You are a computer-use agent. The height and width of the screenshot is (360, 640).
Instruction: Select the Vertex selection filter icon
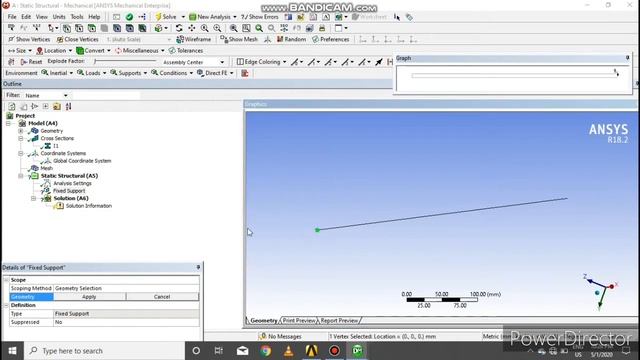coord(67,28)
